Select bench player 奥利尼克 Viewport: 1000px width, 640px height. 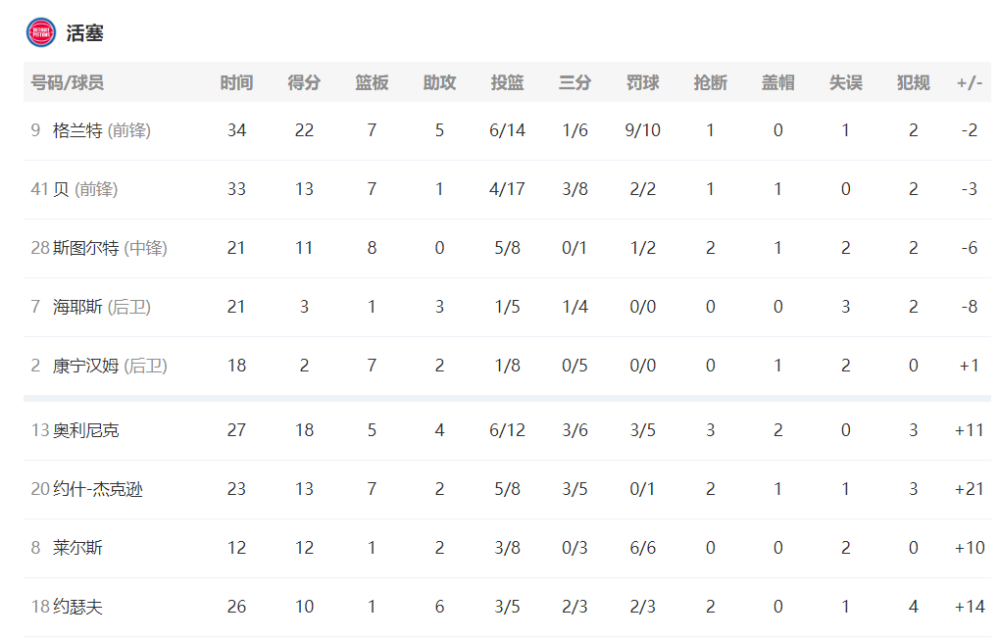pyautogui.click(x=85, y=430)
